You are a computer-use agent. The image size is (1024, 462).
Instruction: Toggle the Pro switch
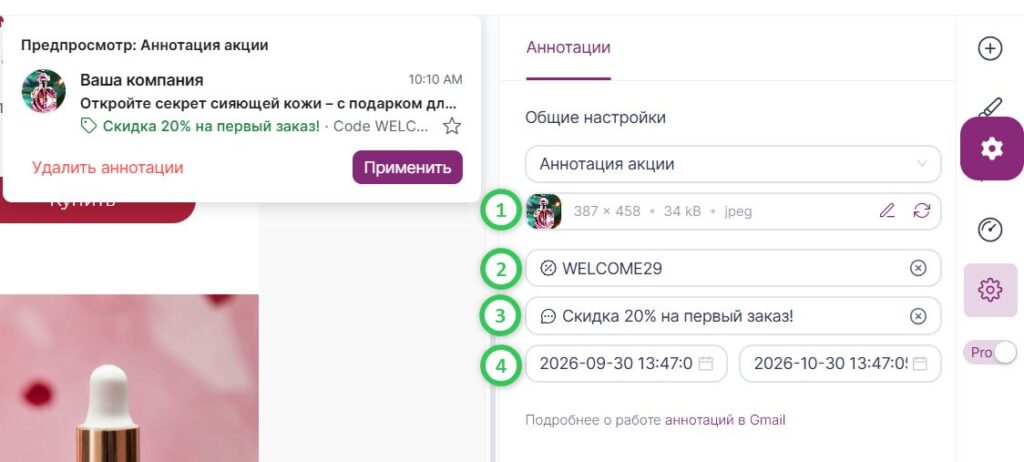(990, 352)
